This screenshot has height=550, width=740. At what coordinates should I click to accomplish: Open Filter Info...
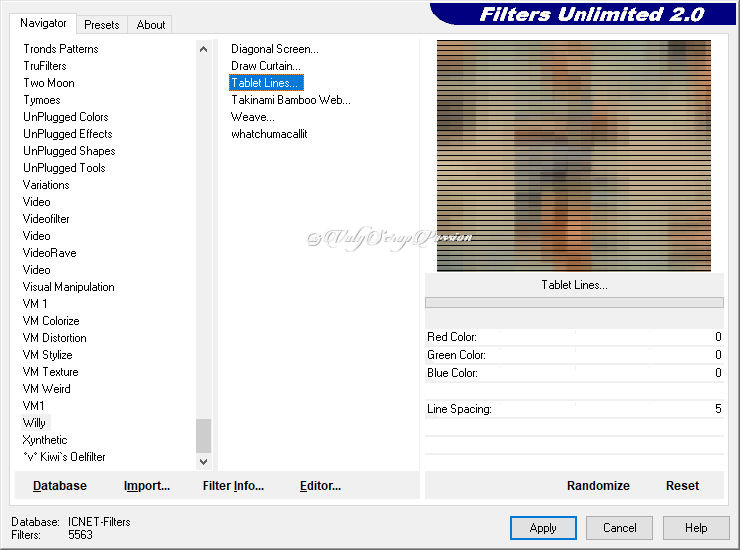(x=233, y=485)
